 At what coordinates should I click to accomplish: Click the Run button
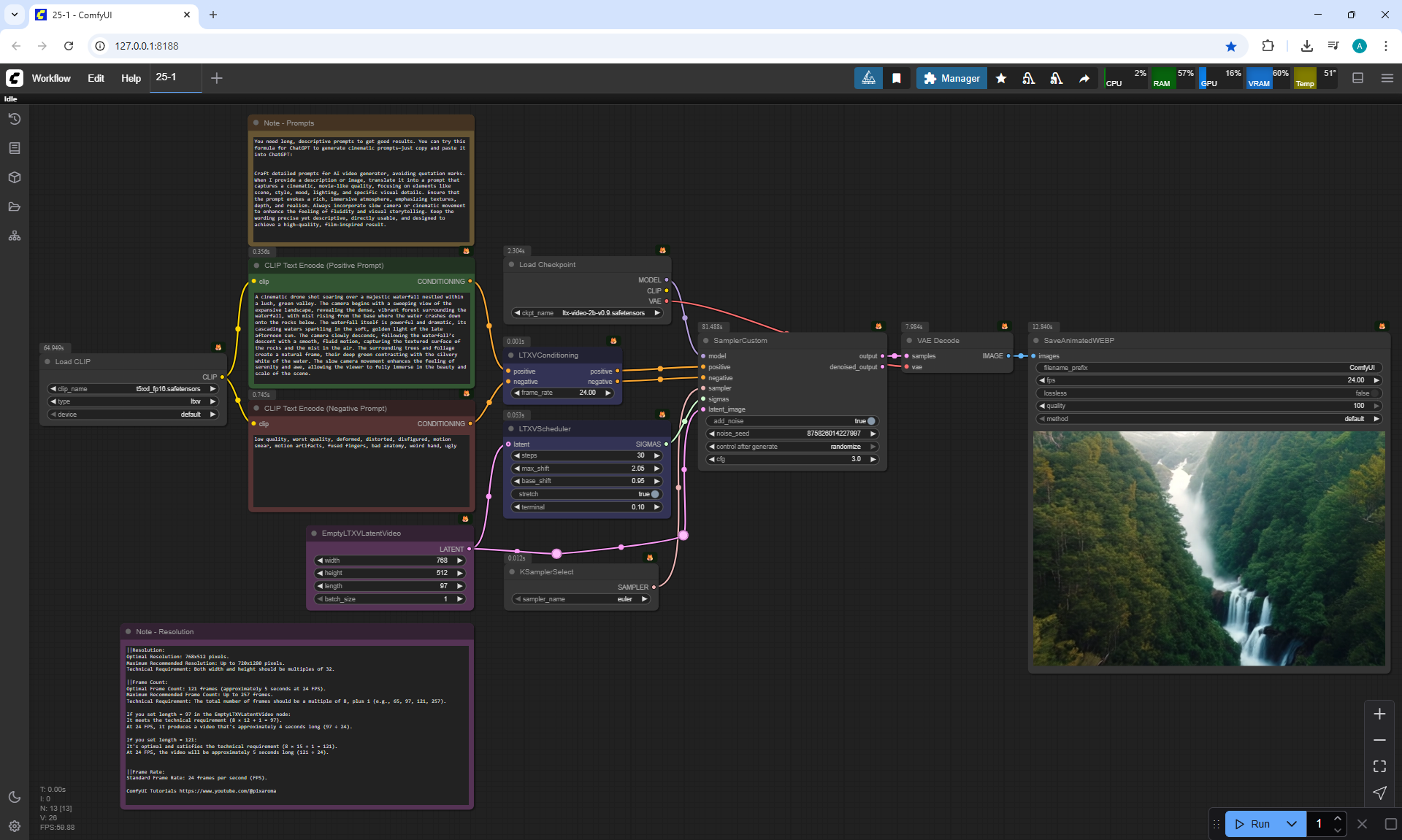click(1254, 824)
